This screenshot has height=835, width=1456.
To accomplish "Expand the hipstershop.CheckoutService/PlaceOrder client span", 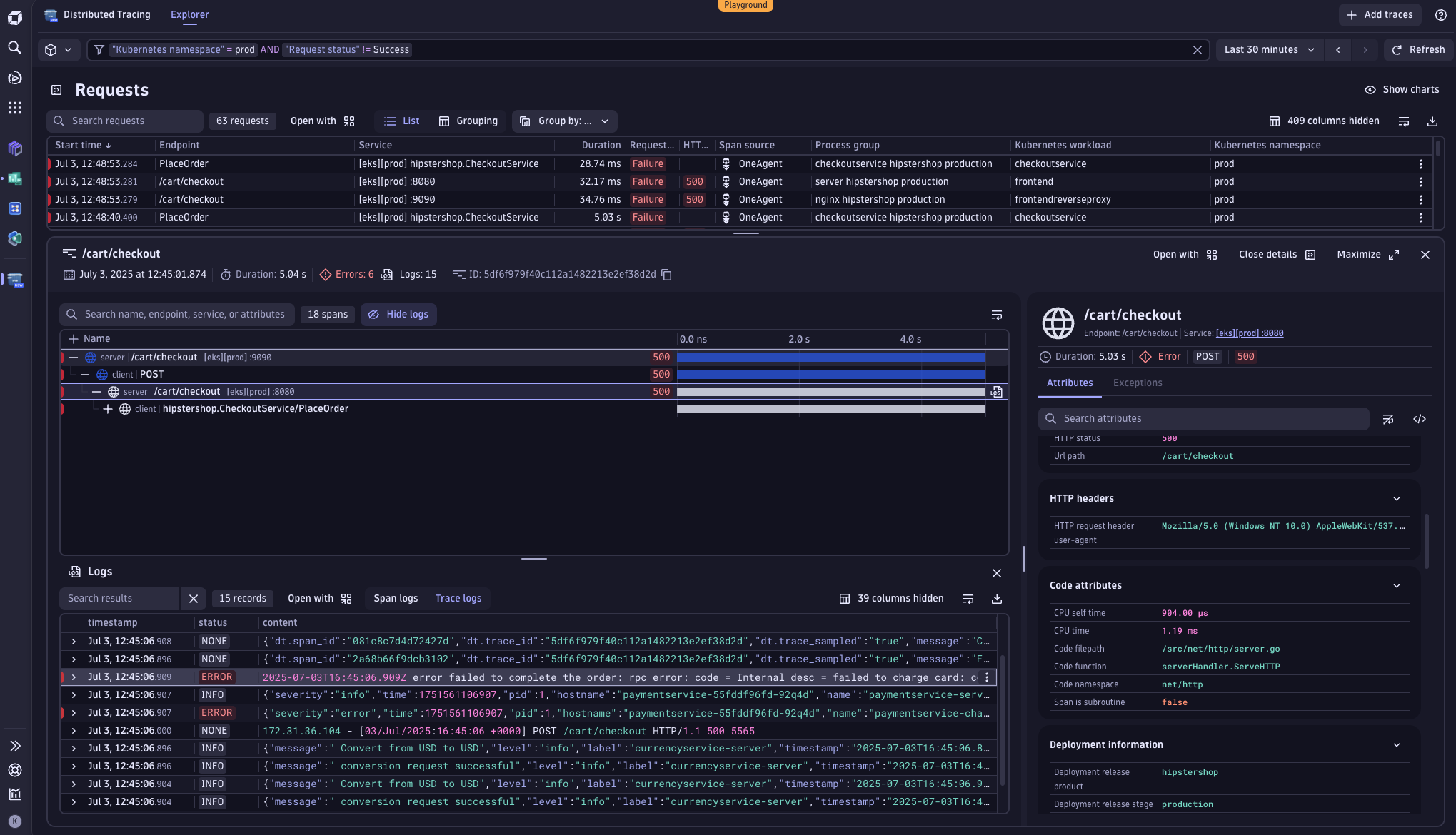I will [108, 409].
